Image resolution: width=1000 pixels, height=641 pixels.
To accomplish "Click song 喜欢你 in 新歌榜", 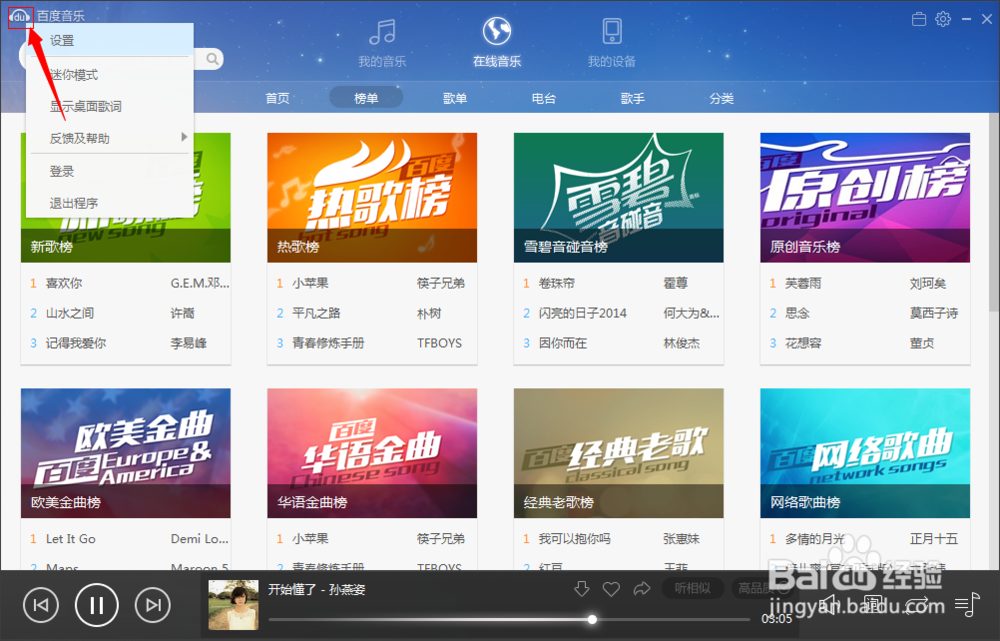I will (64, 283).
